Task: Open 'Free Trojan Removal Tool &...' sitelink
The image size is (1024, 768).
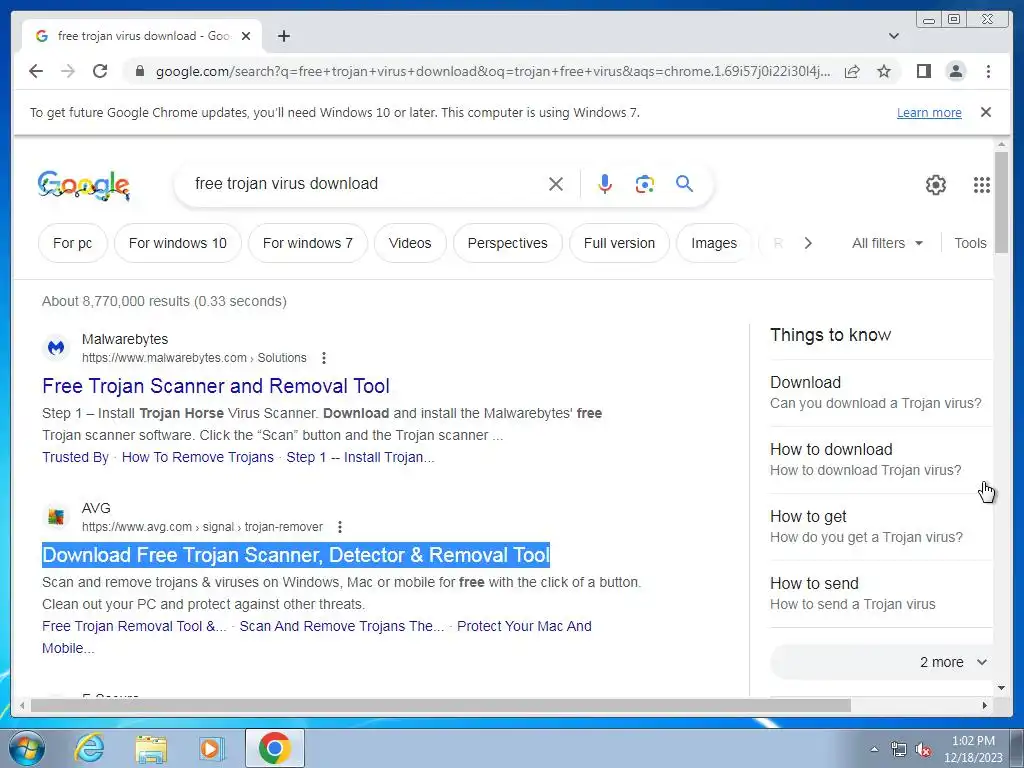Action: (134, 626)
